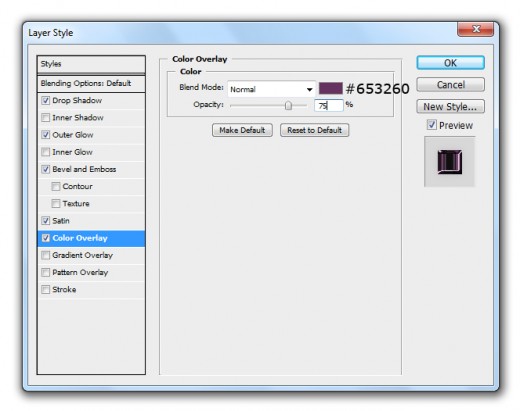Click the Make Default button
The height and width of the screenshot is (411, 520).
point(242,130)
